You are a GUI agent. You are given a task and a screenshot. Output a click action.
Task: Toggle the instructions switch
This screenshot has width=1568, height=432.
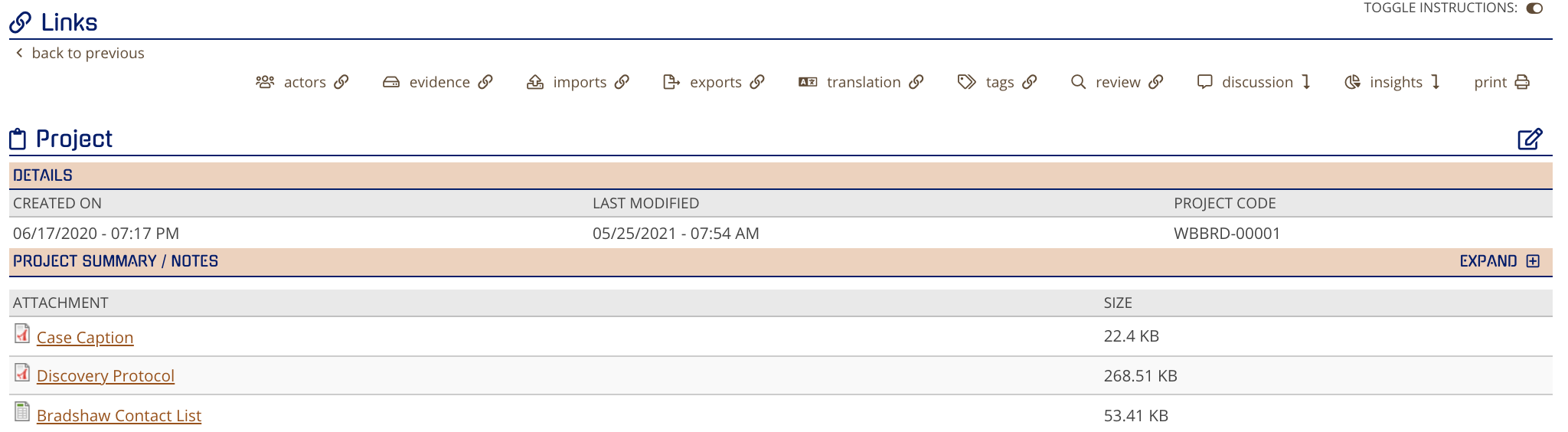point(1534,8)
